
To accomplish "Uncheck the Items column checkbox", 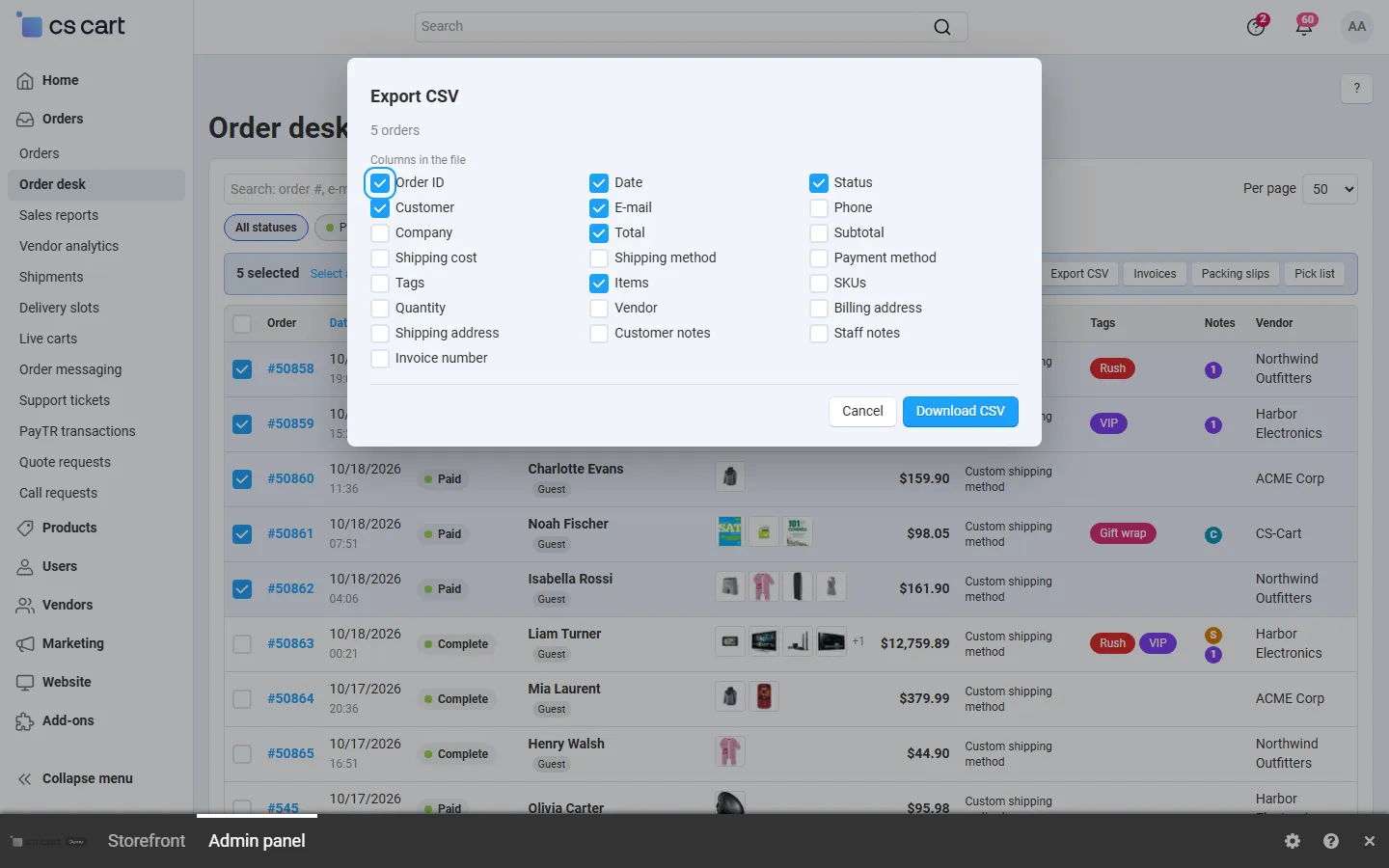I will click(599, 283).
